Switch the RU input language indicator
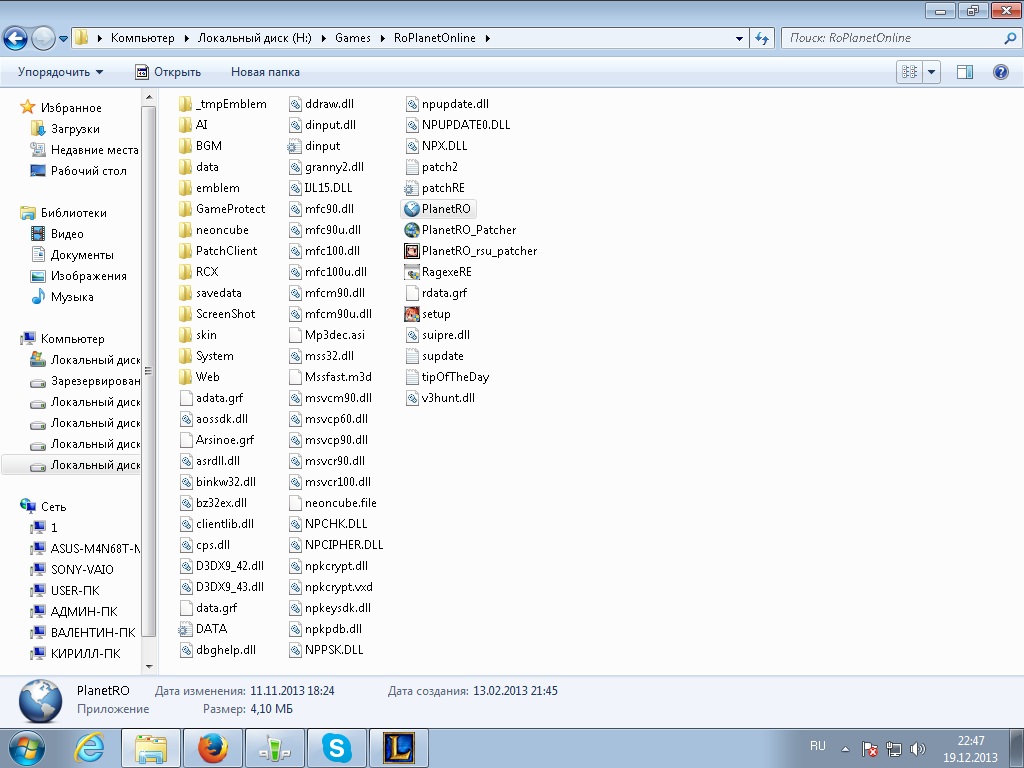This screenshot has width=1024, height=768. pos(818,746)
